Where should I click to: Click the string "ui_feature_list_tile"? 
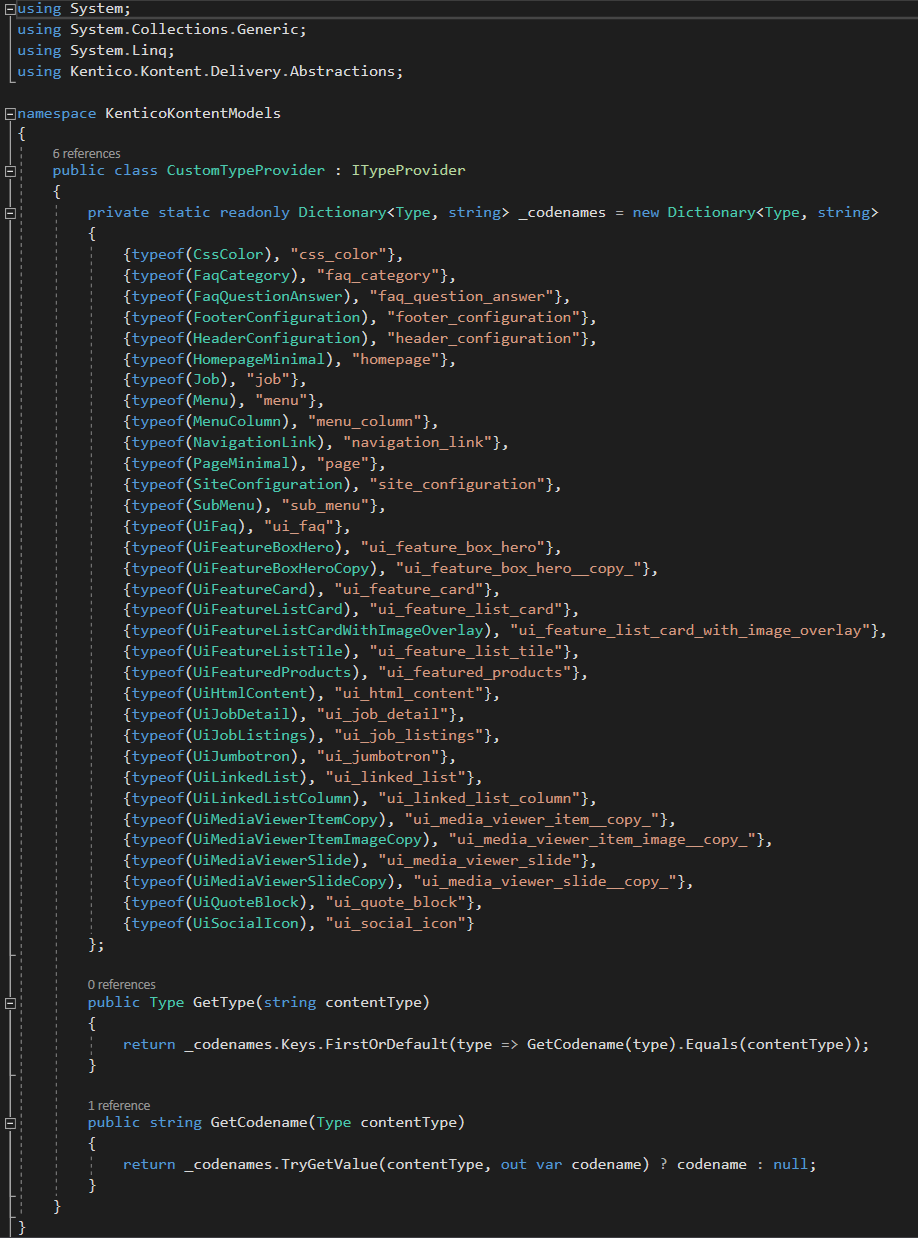click(465, 654)
